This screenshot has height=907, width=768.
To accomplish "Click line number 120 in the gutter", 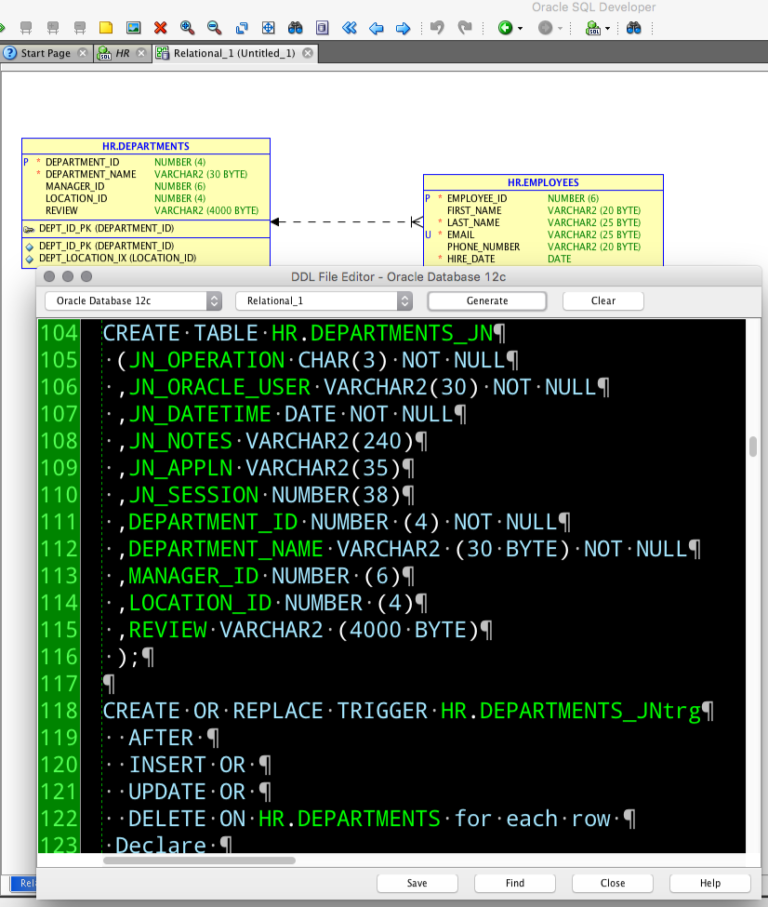I will 59,765.
